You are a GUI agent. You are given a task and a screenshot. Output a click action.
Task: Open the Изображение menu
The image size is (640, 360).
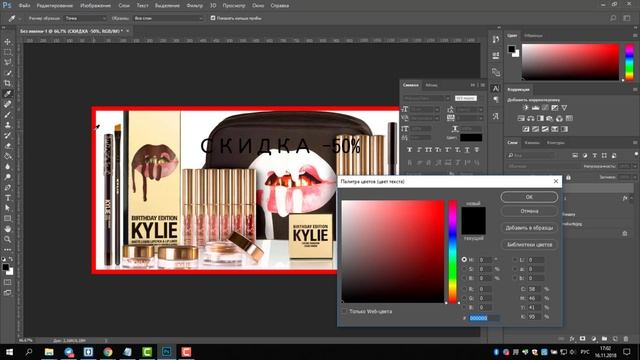[x=96, y=6]
